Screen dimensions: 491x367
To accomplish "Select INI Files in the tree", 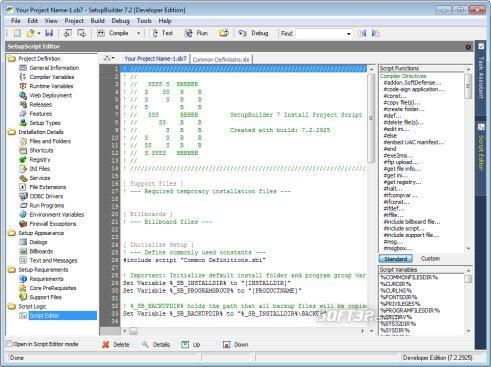I will (x=39, y=169).
